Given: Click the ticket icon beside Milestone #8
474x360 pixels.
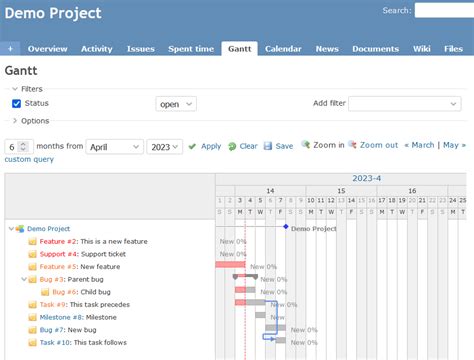Looking at the screenshot, I should point(32,317).
